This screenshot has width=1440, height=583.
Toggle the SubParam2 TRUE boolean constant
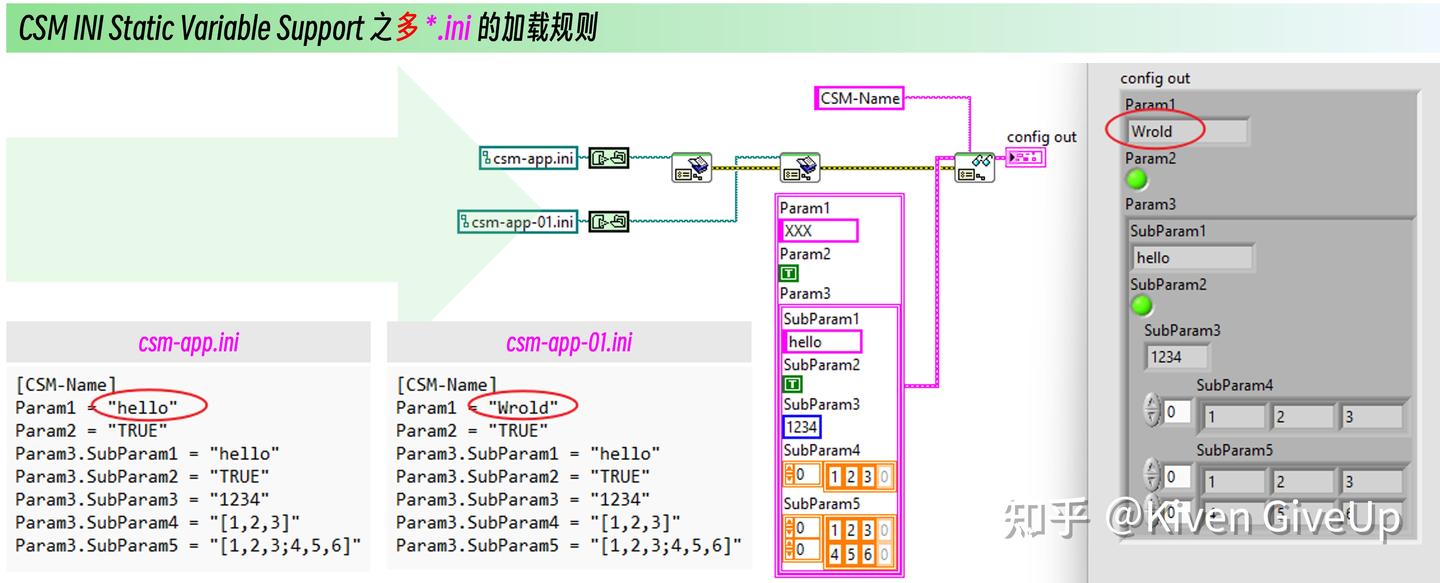click(x=792, y=384)
